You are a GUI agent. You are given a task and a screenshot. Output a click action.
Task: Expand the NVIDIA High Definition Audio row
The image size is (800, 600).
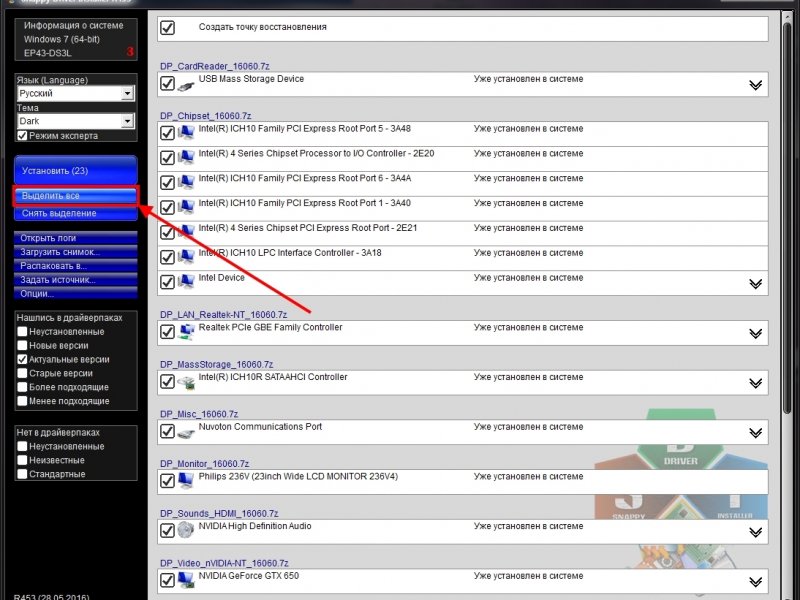click(x=756, y=532)
